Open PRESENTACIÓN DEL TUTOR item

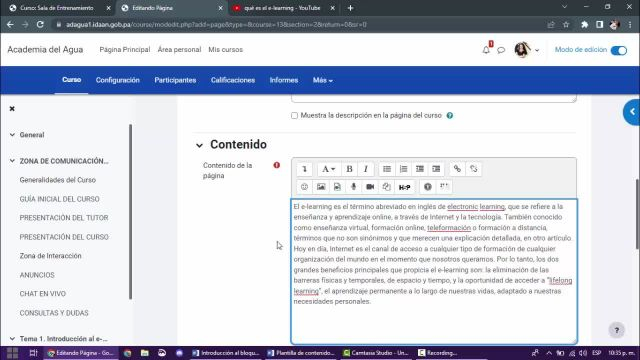64,218
